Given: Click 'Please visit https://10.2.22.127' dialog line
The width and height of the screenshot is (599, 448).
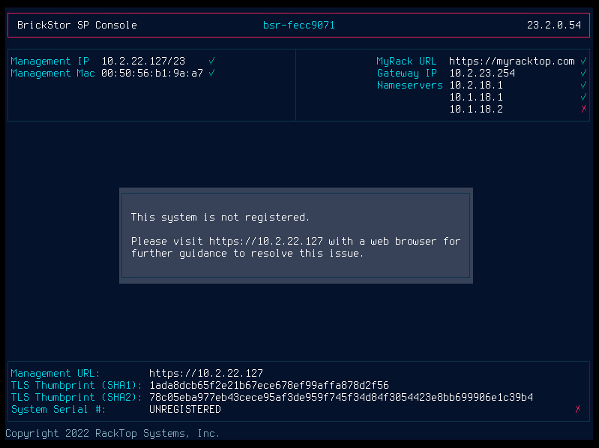Looking at the screenshot, I should tap(296, 241).
